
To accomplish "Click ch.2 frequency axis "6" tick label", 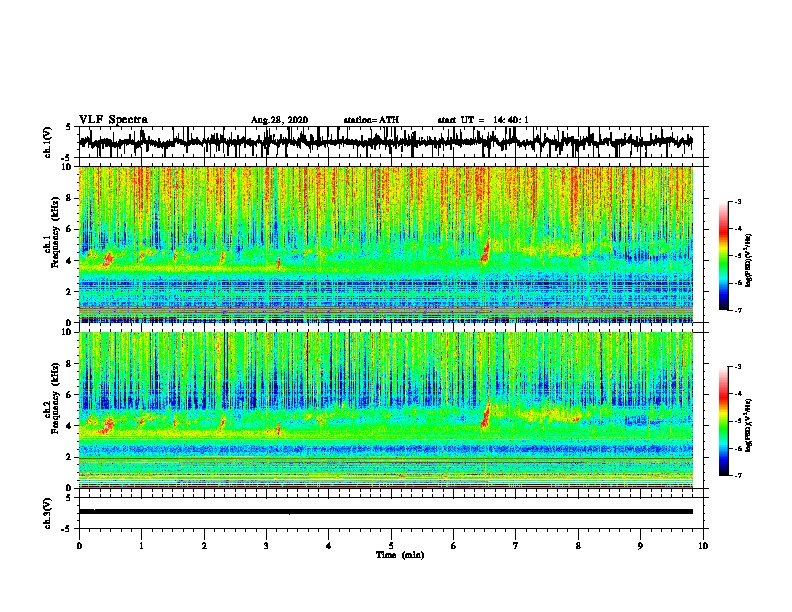I will tap(70, 395).
